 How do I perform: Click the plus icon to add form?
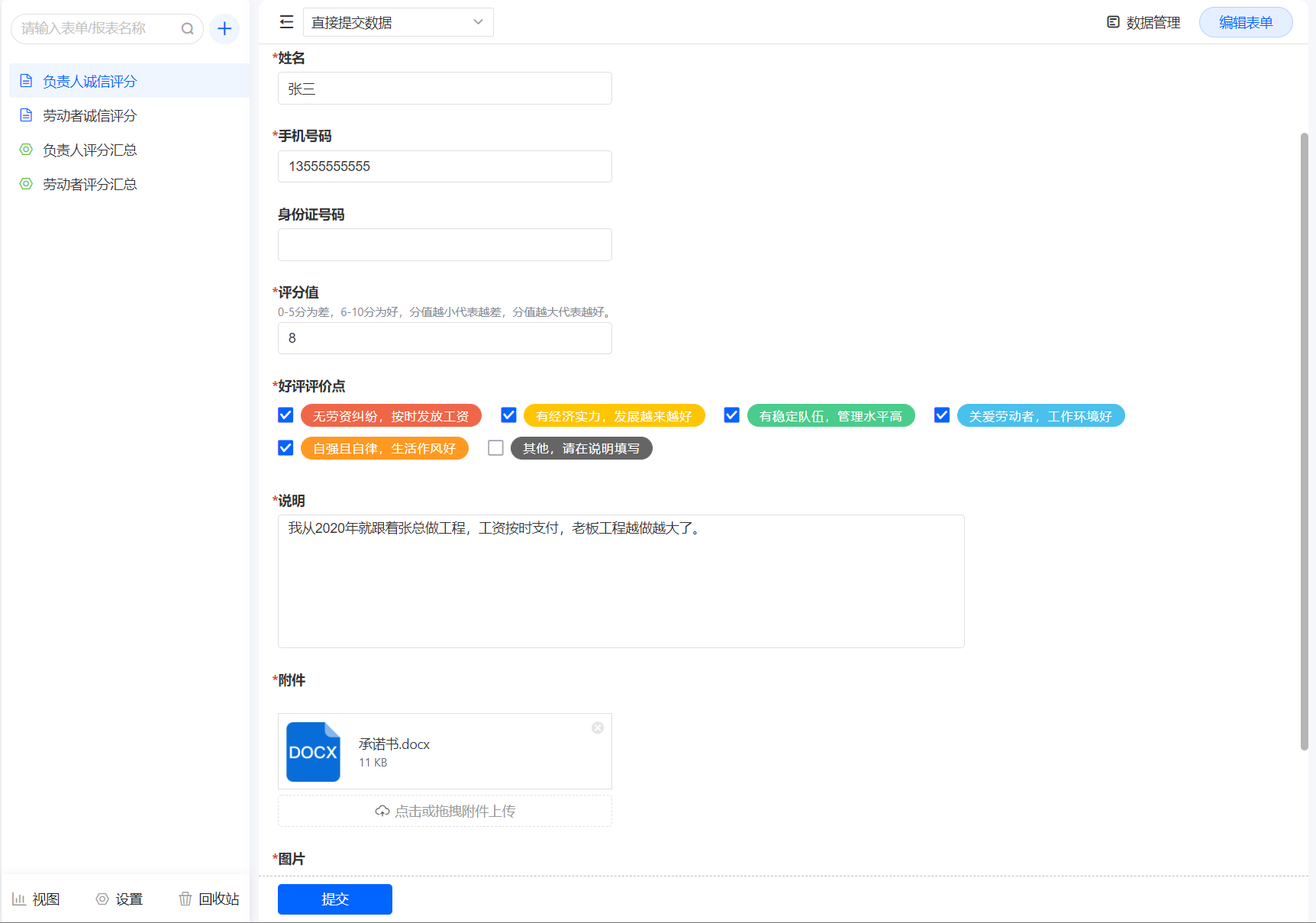224,29
